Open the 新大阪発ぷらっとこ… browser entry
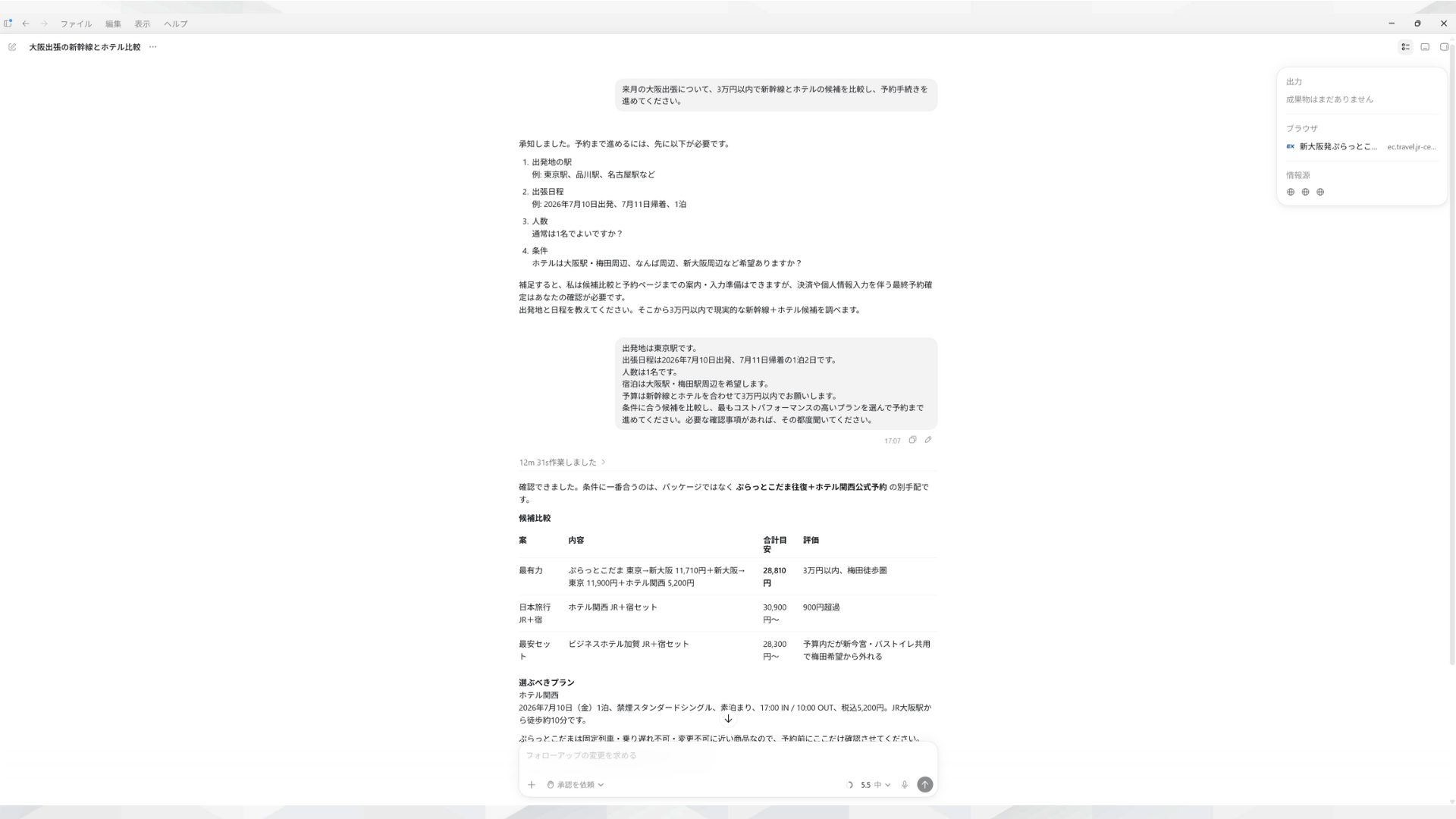 coord(1361,146)
